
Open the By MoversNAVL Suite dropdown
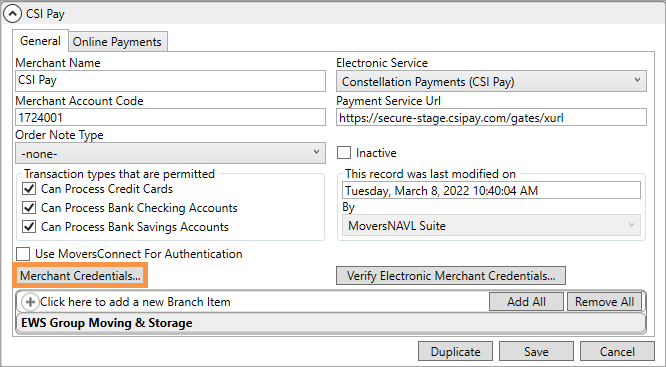click(491, 226)
